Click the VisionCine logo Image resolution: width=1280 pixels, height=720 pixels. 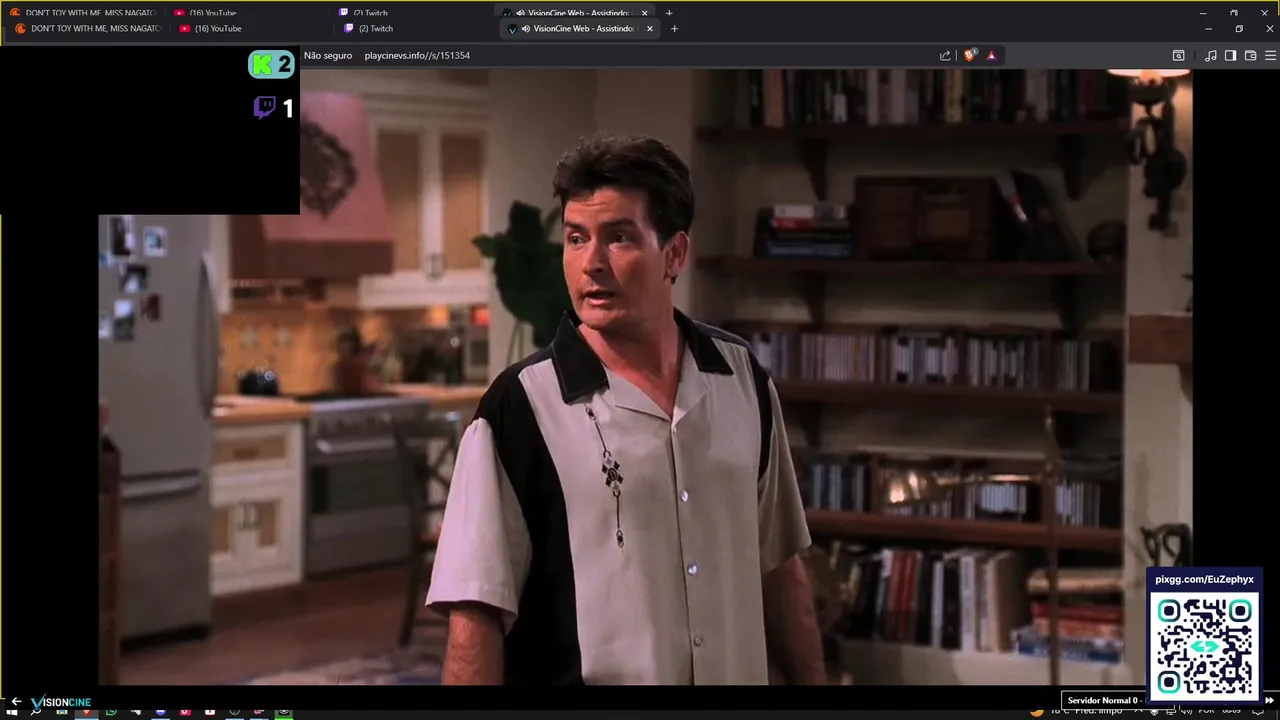61,702
